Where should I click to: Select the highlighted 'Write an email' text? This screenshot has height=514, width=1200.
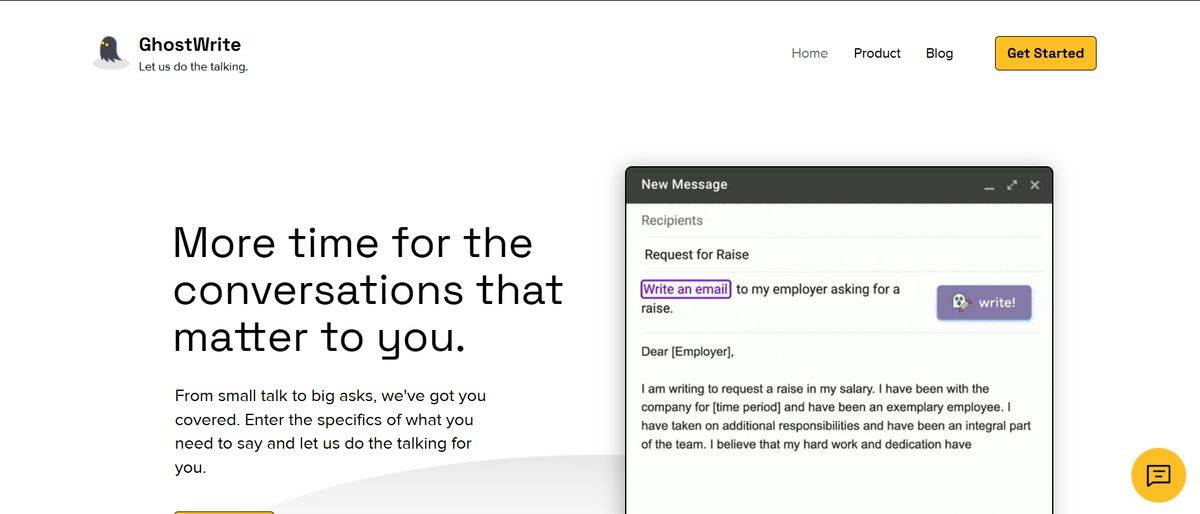685,289
